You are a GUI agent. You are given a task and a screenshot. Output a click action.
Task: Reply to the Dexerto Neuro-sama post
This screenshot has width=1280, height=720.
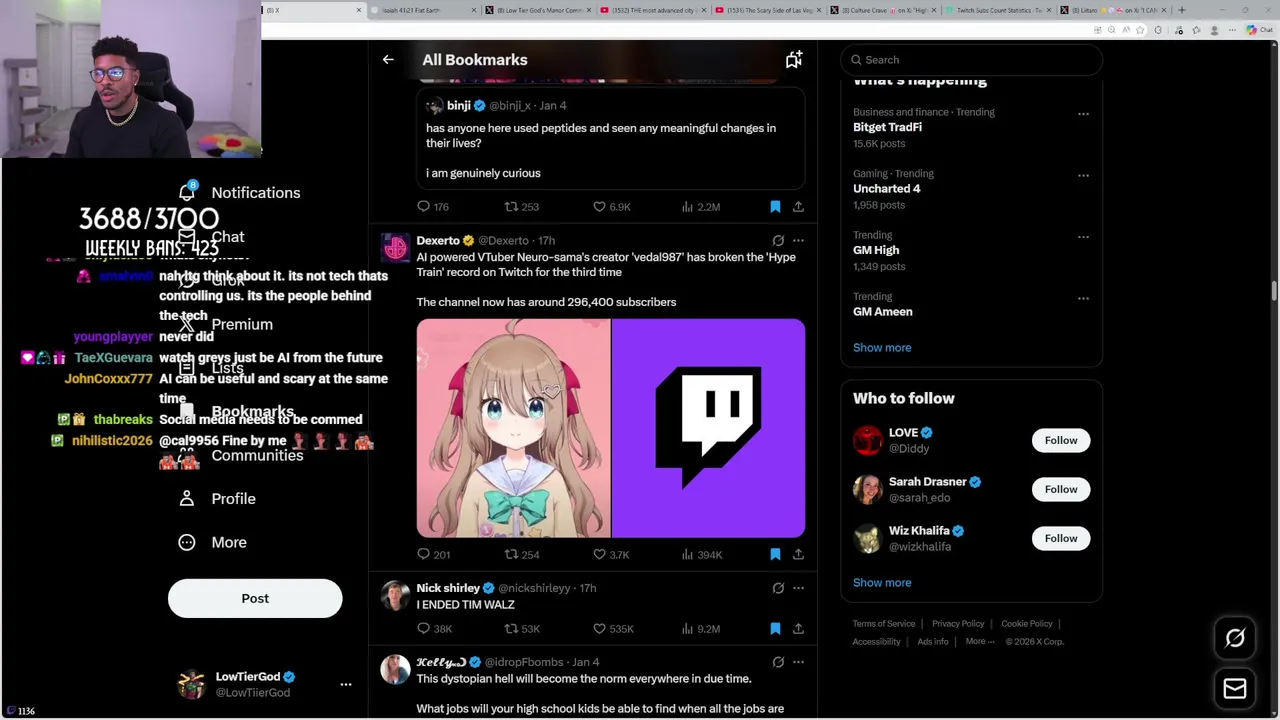433,554
